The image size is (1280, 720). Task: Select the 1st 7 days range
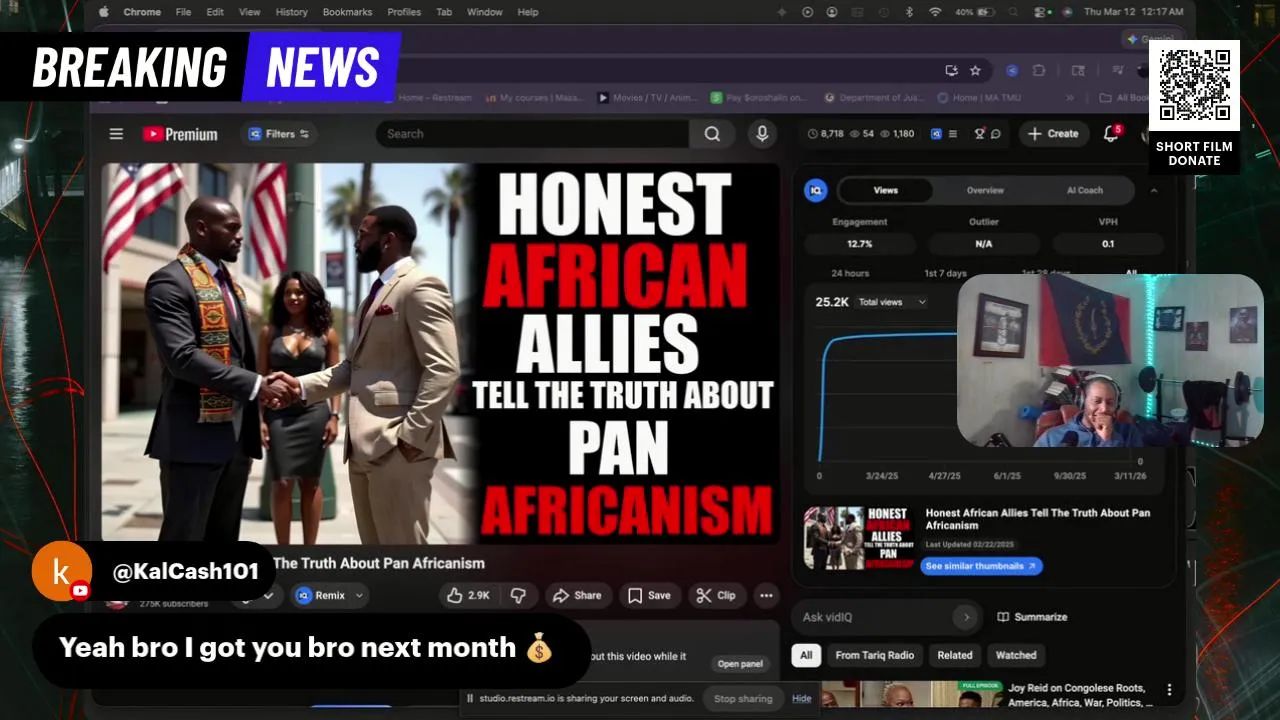945,273
